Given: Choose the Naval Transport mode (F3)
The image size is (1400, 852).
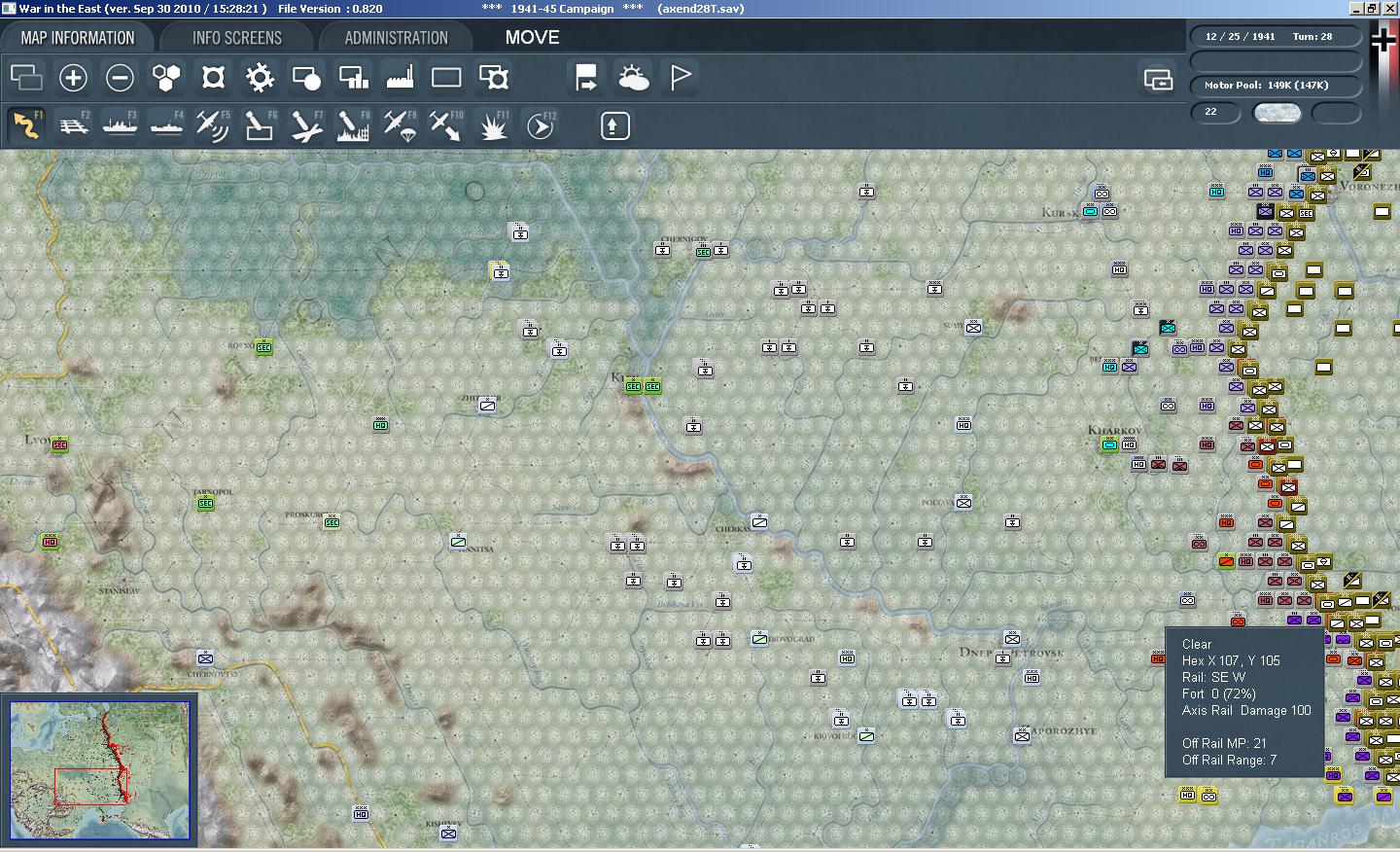Looking at the screenshot, I should coord(120,125).
